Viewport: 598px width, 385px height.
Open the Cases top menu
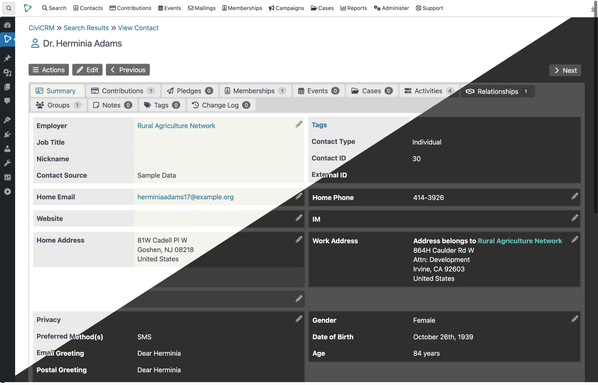[x=322, y=8]
